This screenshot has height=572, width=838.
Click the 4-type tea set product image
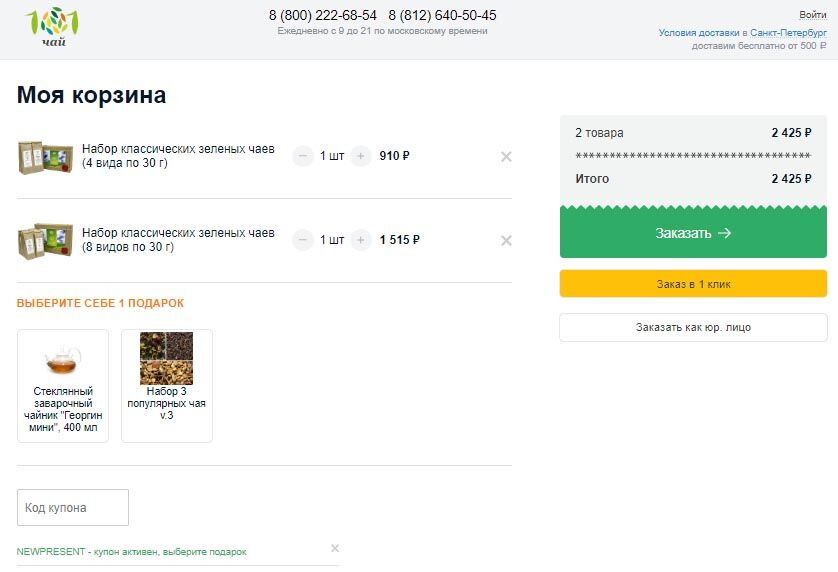pos(45,156)
